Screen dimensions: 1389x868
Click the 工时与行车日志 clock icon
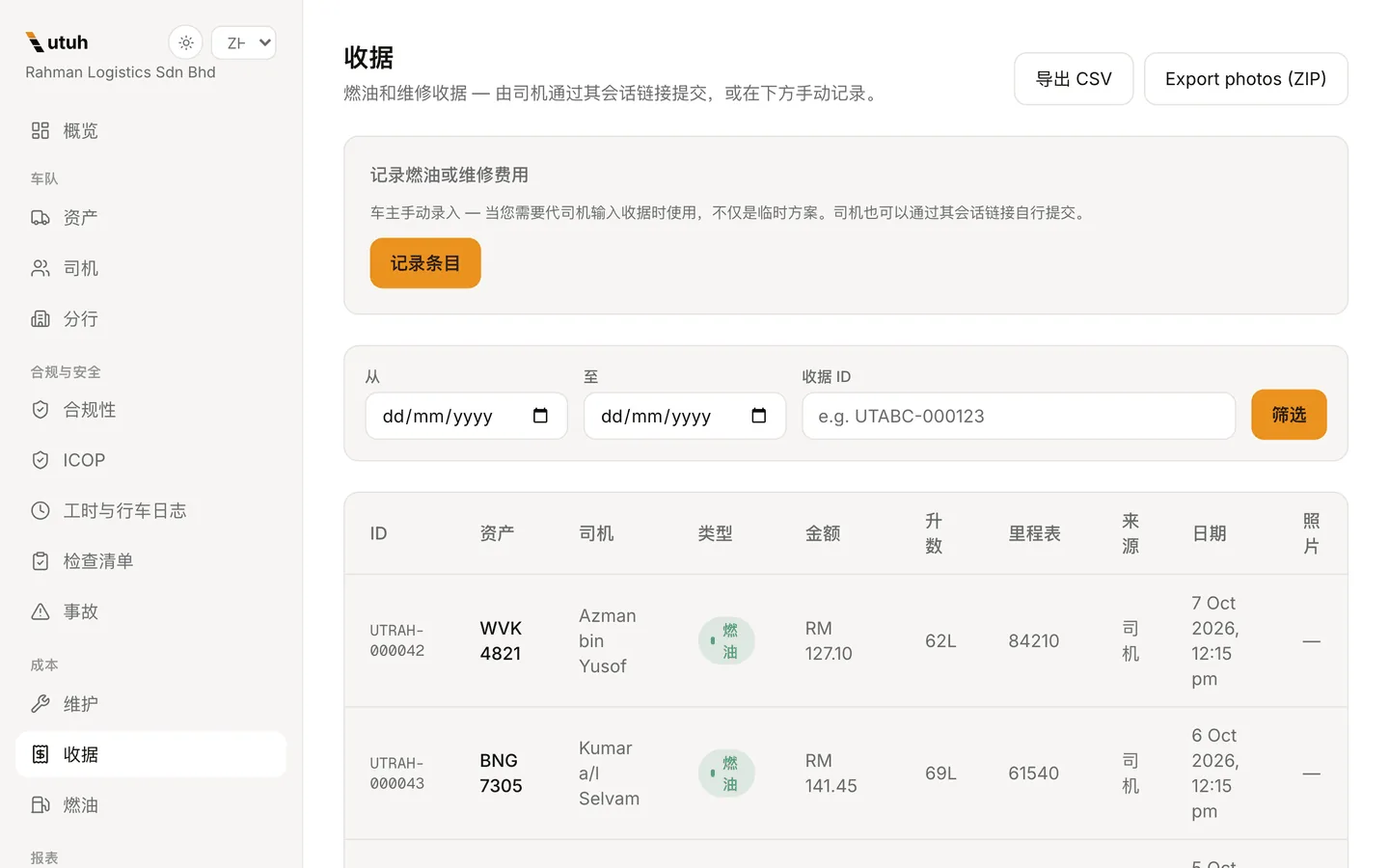pyautogui.click(x=41, y=510)
